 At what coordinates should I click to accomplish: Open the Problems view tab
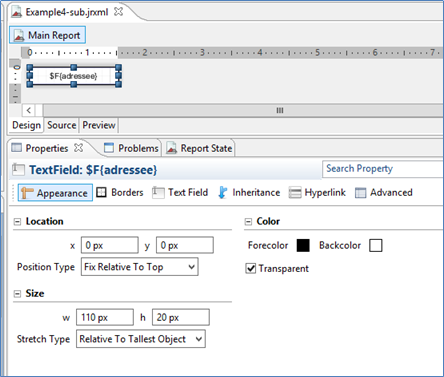point(131,148)
